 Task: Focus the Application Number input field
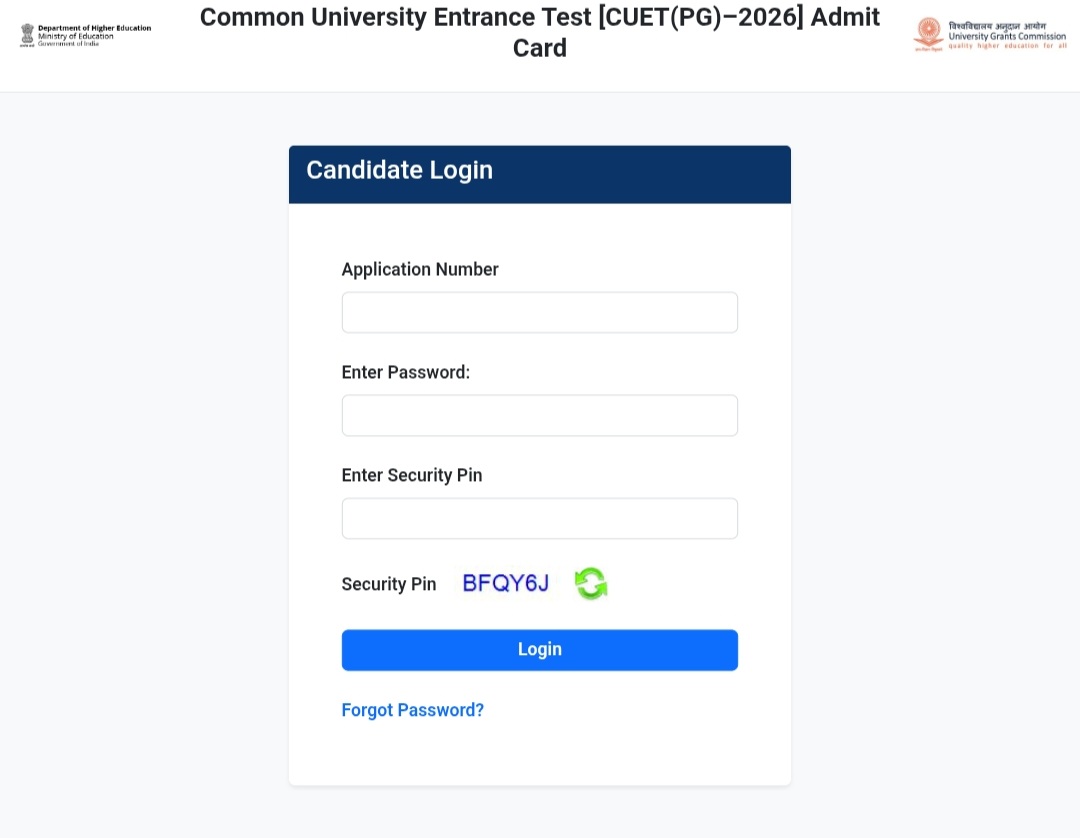[540, 312]
